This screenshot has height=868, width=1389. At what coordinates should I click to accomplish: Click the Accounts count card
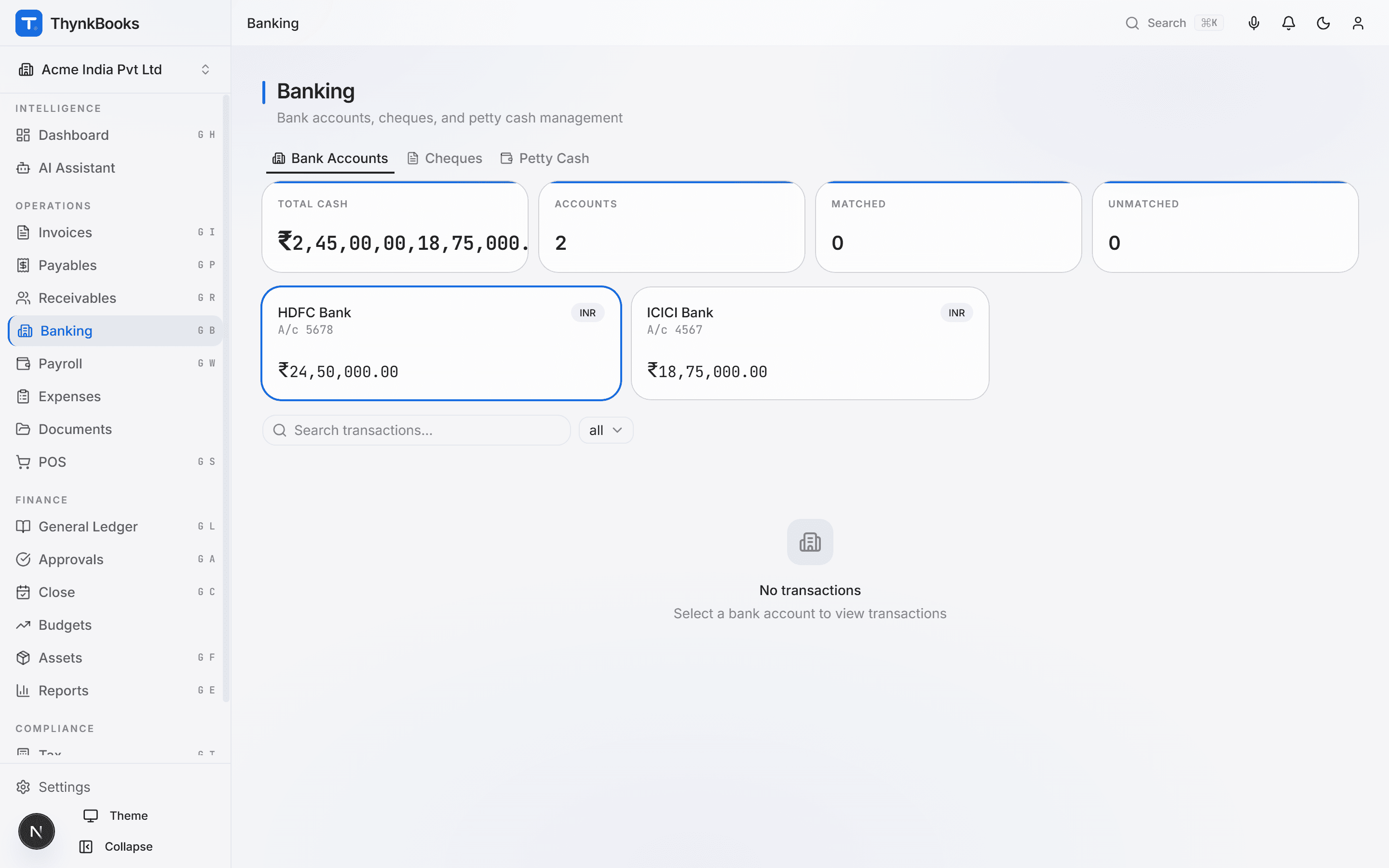(671, 227)
